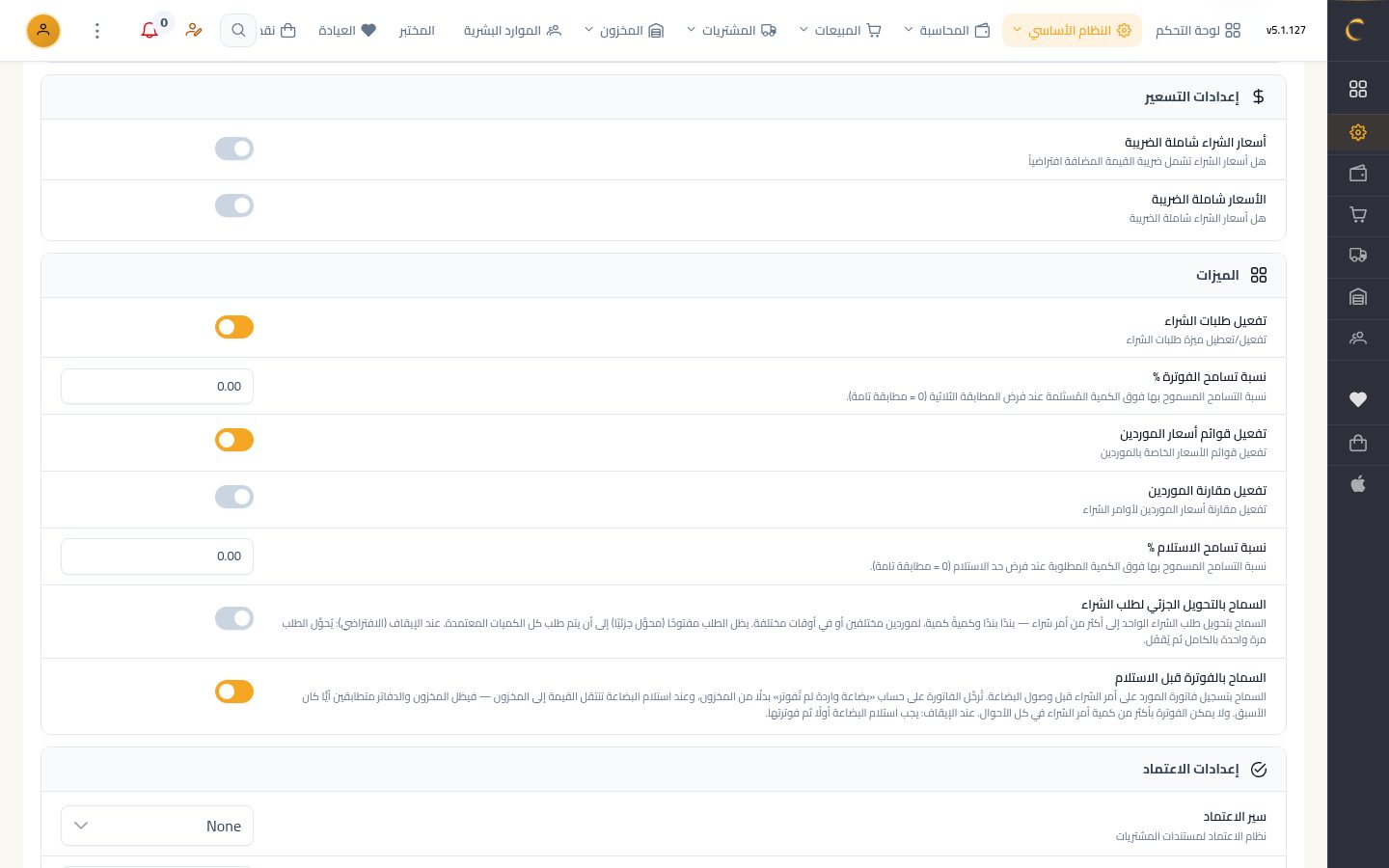This screenshot has height=868, width=1389.
Task: Enable تفعيل مقارنة الموردين switch
Action: pyautogui.click(x=234, y=497)
